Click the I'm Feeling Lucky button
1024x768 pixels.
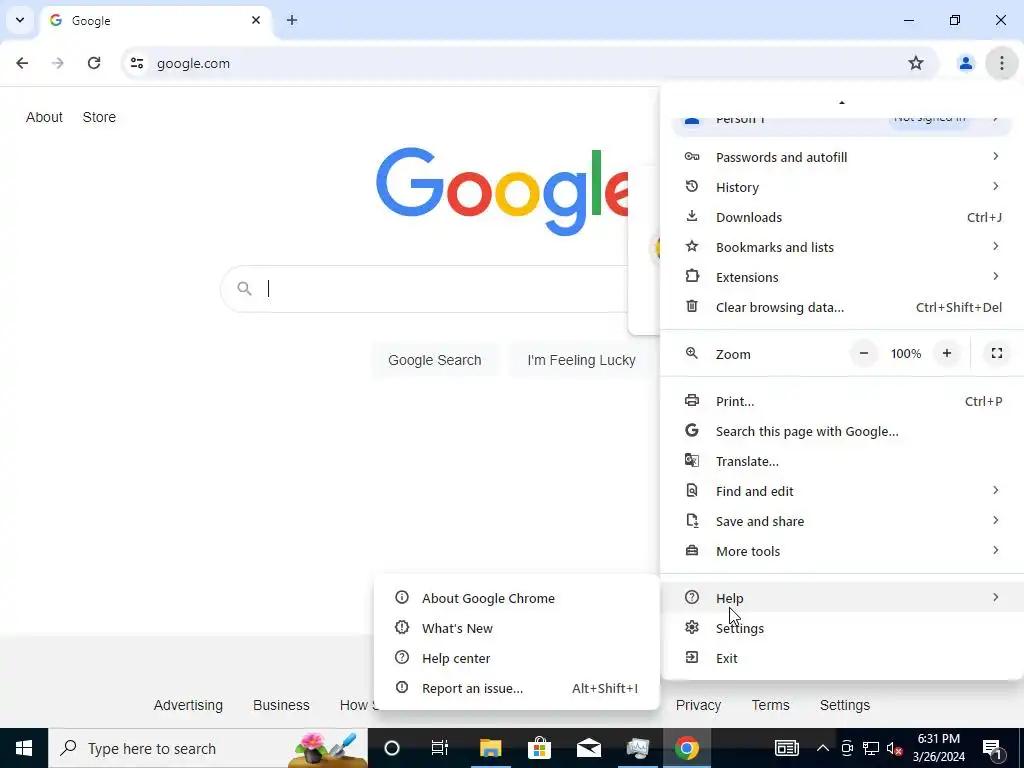pos(581,360)
